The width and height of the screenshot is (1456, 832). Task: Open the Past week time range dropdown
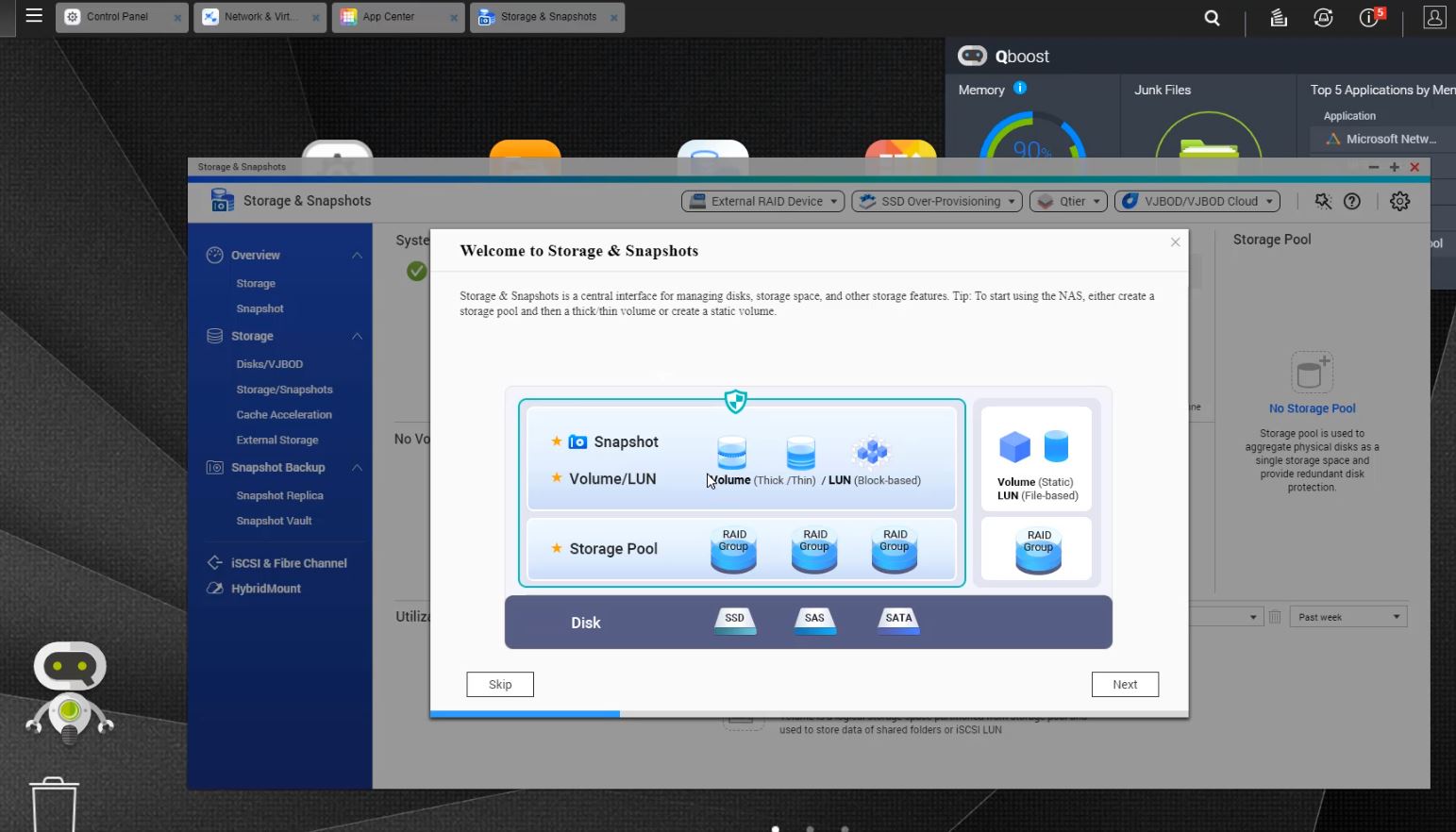click(1347, 617)
